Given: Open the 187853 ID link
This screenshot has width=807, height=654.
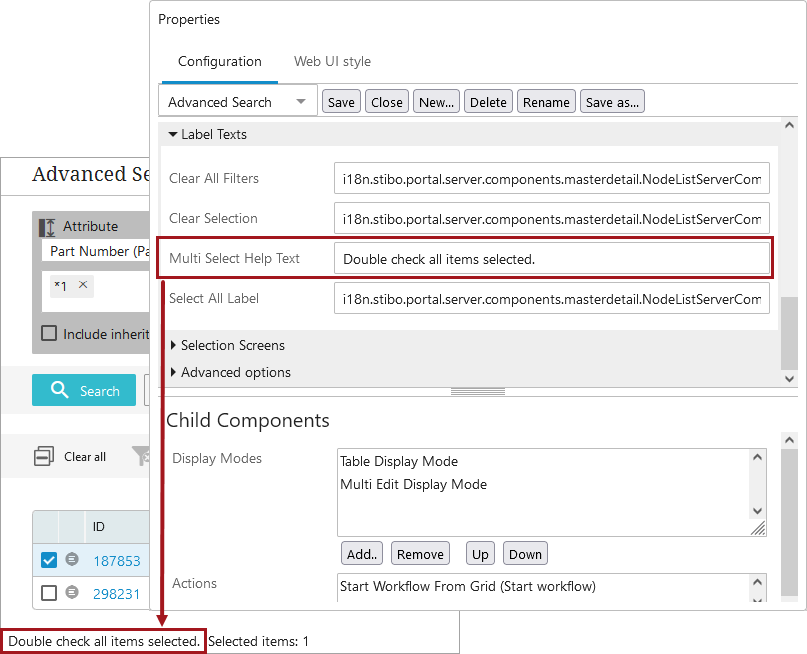Looking at the screenshot, I should pyautogui.click(x=117, y=560).
